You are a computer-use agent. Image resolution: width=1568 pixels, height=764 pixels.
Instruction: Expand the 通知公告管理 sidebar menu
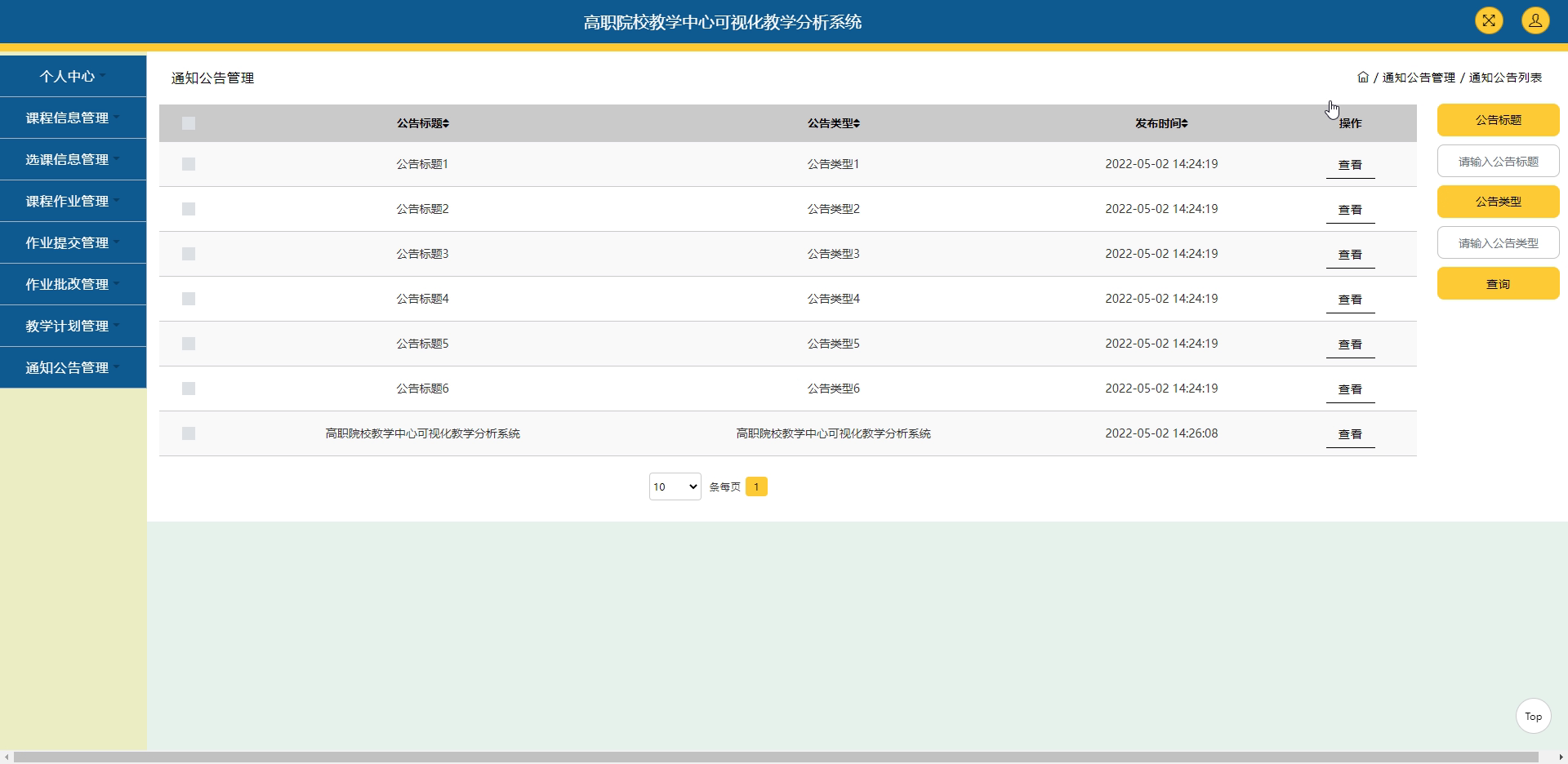pos(73,367)
